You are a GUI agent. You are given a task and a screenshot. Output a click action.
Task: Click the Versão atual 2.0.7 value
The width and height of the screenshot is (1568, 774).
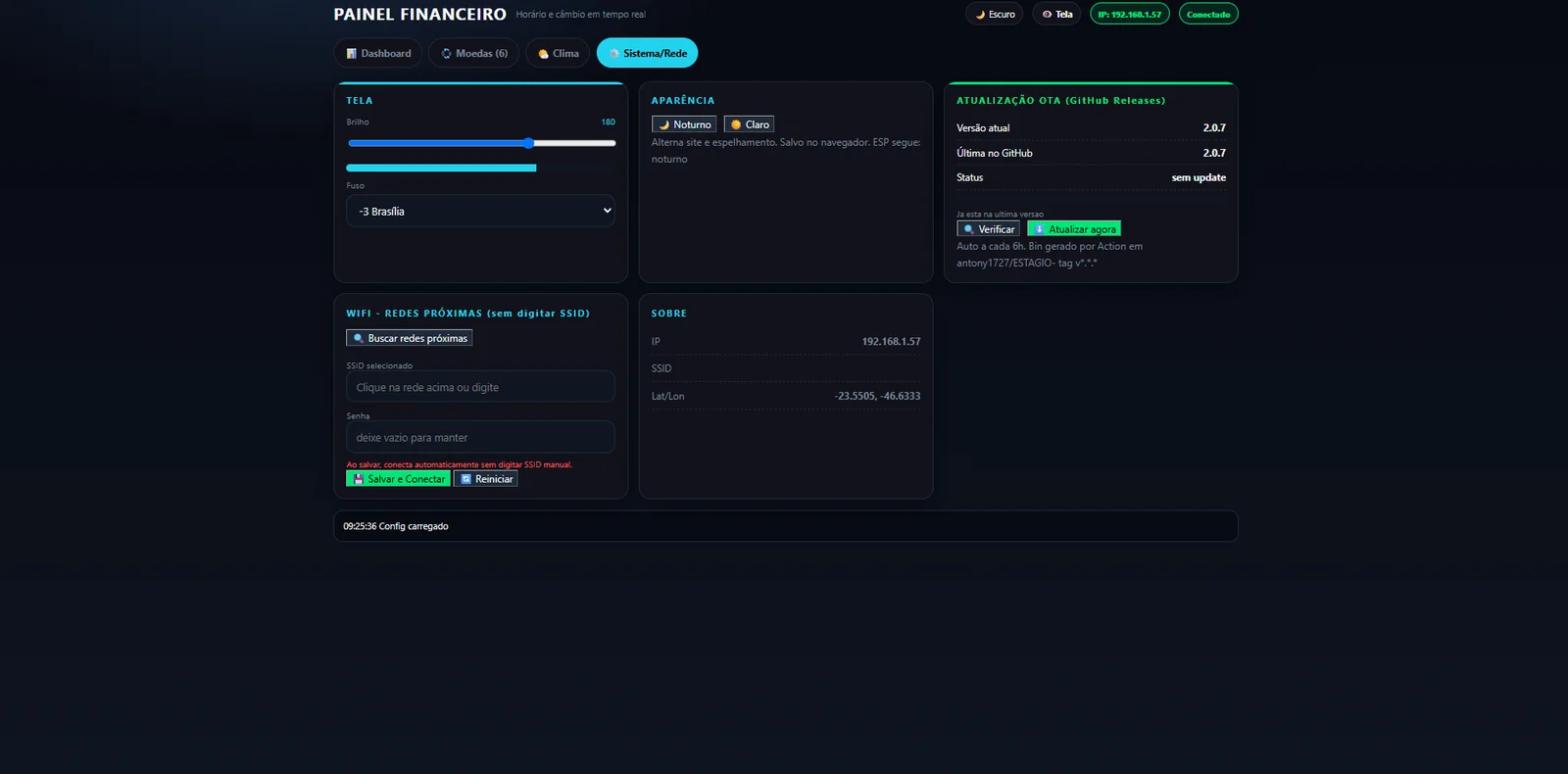pyautogui.click(x=1214, y=128)
